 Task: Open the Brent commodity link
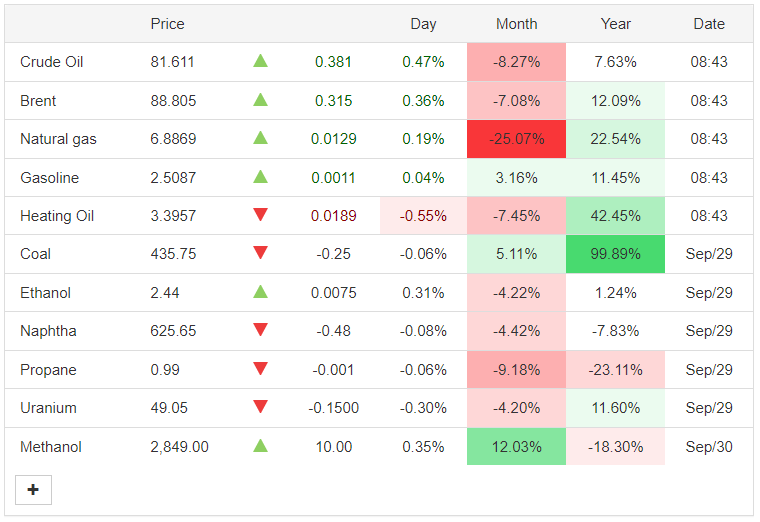coord(38,101)
